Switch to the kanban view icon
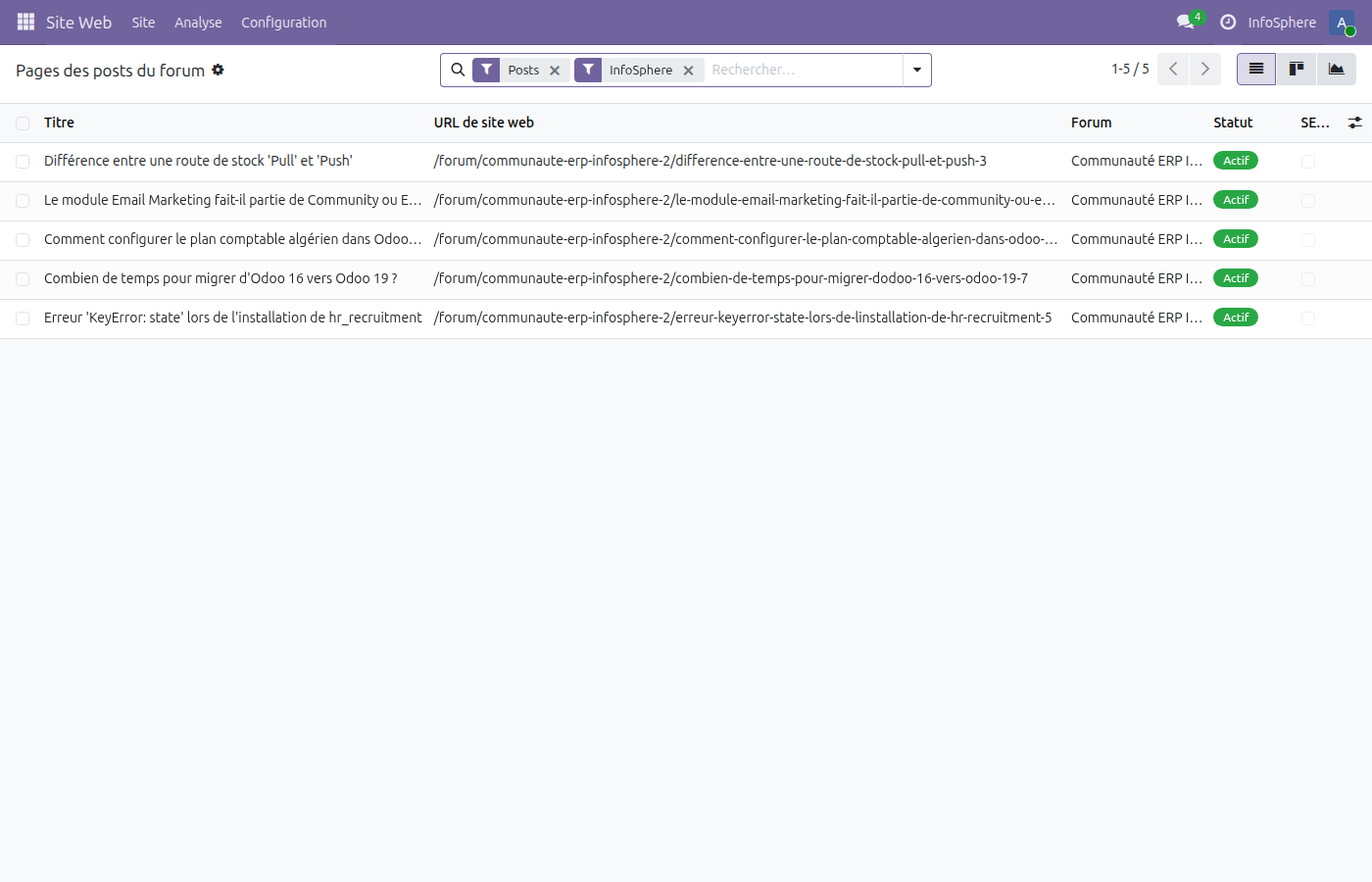The image size is (1372, 882). [1296, 69]
